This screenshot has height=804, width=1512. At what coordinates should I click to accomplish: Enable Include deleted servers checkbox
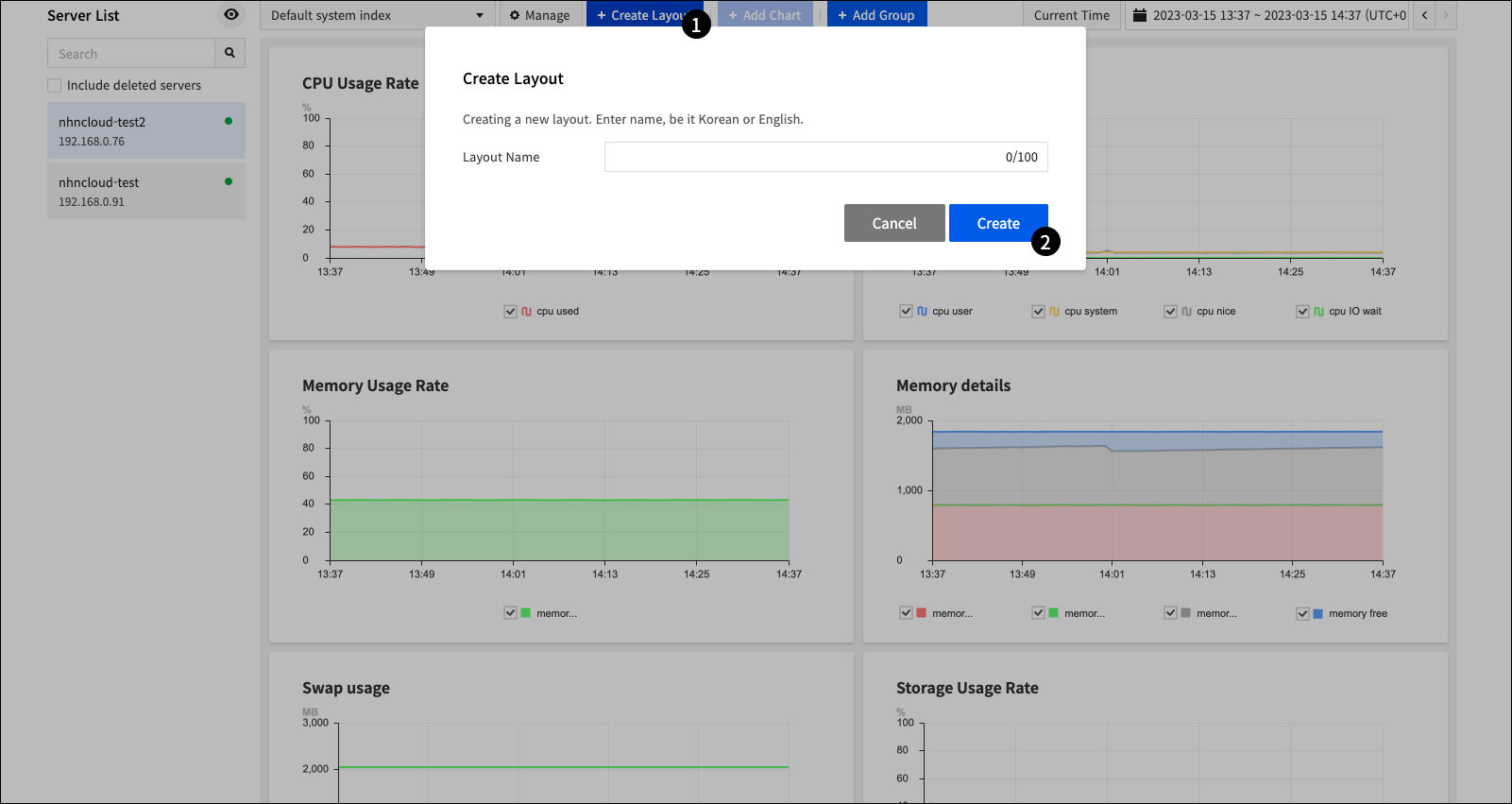point(55,85)
